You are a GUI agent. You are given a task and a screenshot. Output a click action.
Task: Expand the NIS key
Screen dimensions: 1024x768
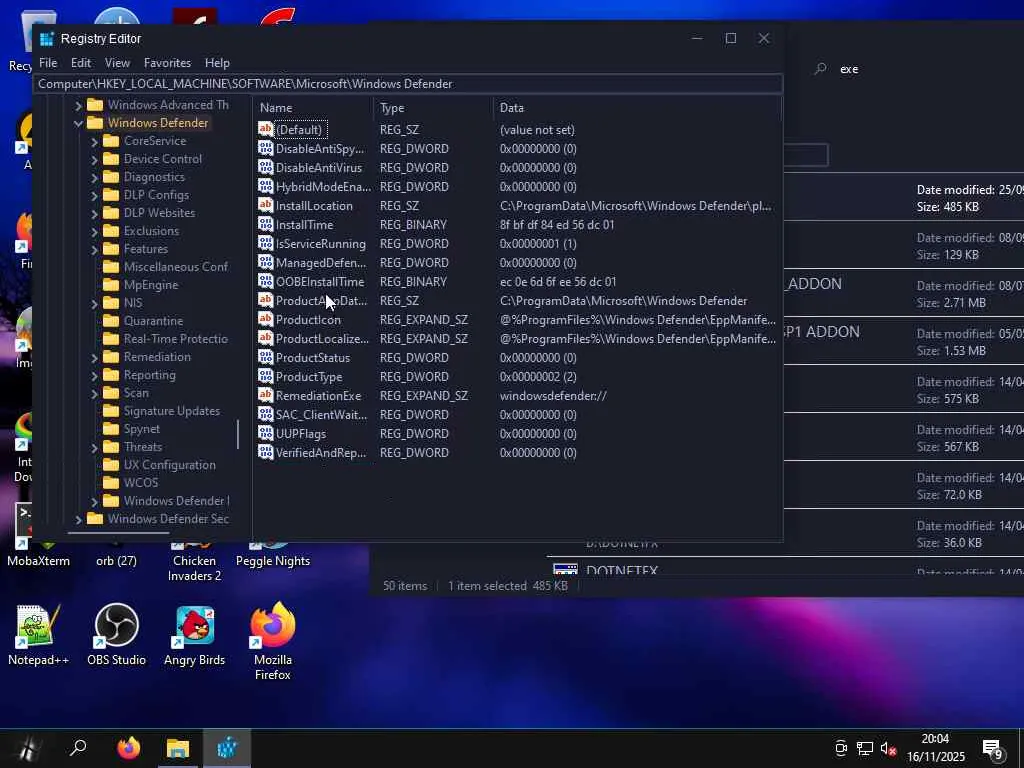pos(94,303)
